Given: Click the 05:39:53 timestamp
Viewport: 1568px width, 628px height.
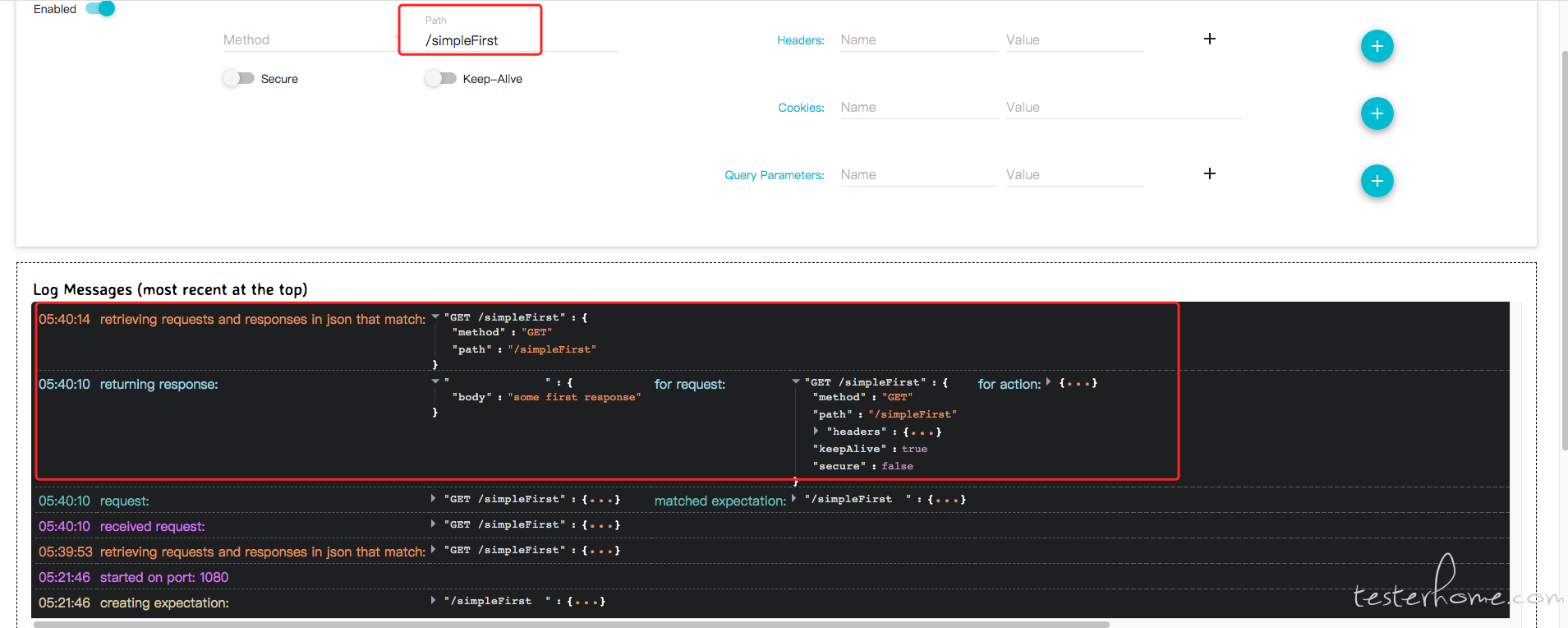Looking at the screenshot, I should [66, 552].
